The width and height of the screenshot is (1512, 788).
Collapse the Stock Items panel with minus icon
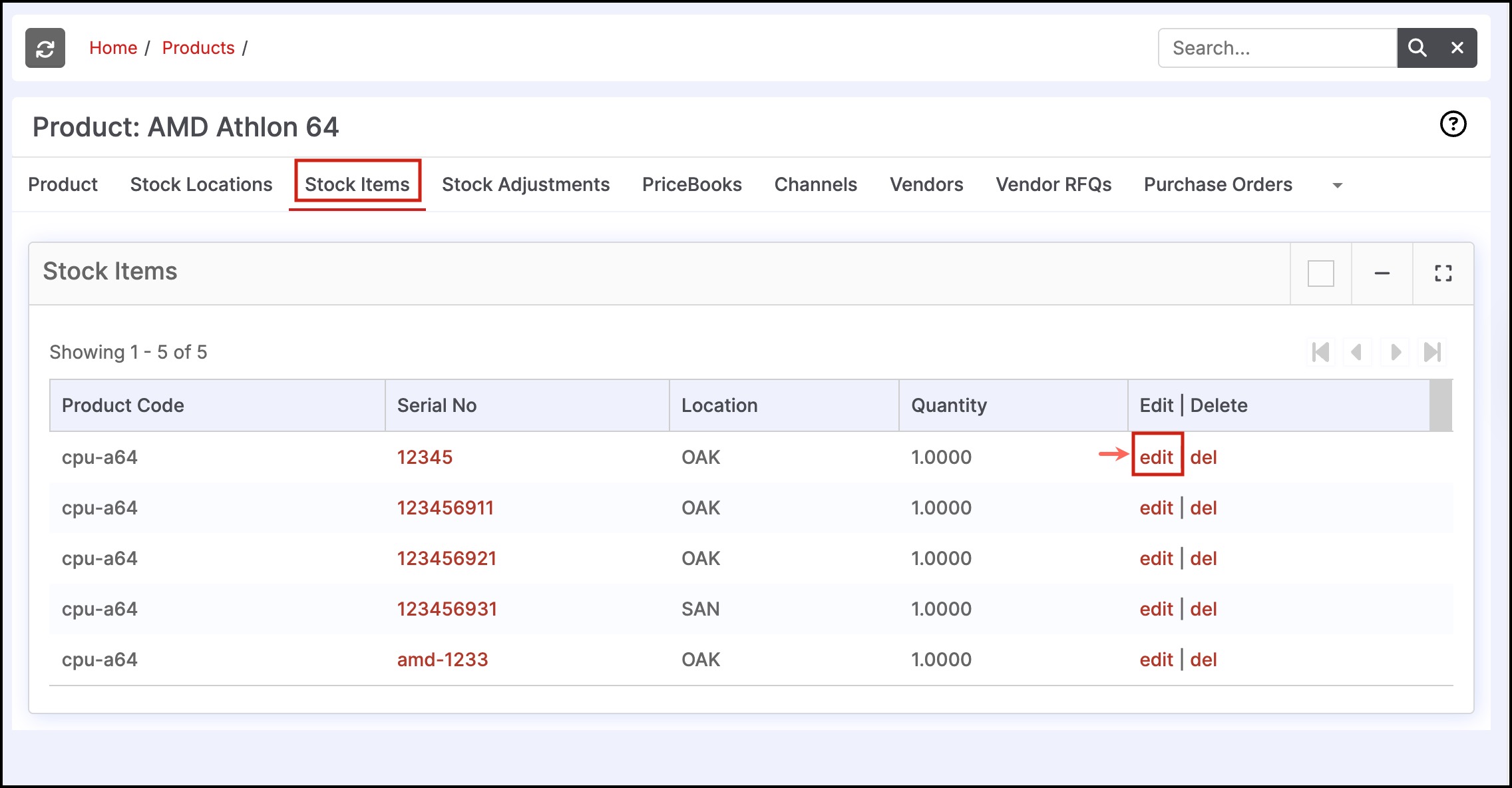[x=1382, y=273]
